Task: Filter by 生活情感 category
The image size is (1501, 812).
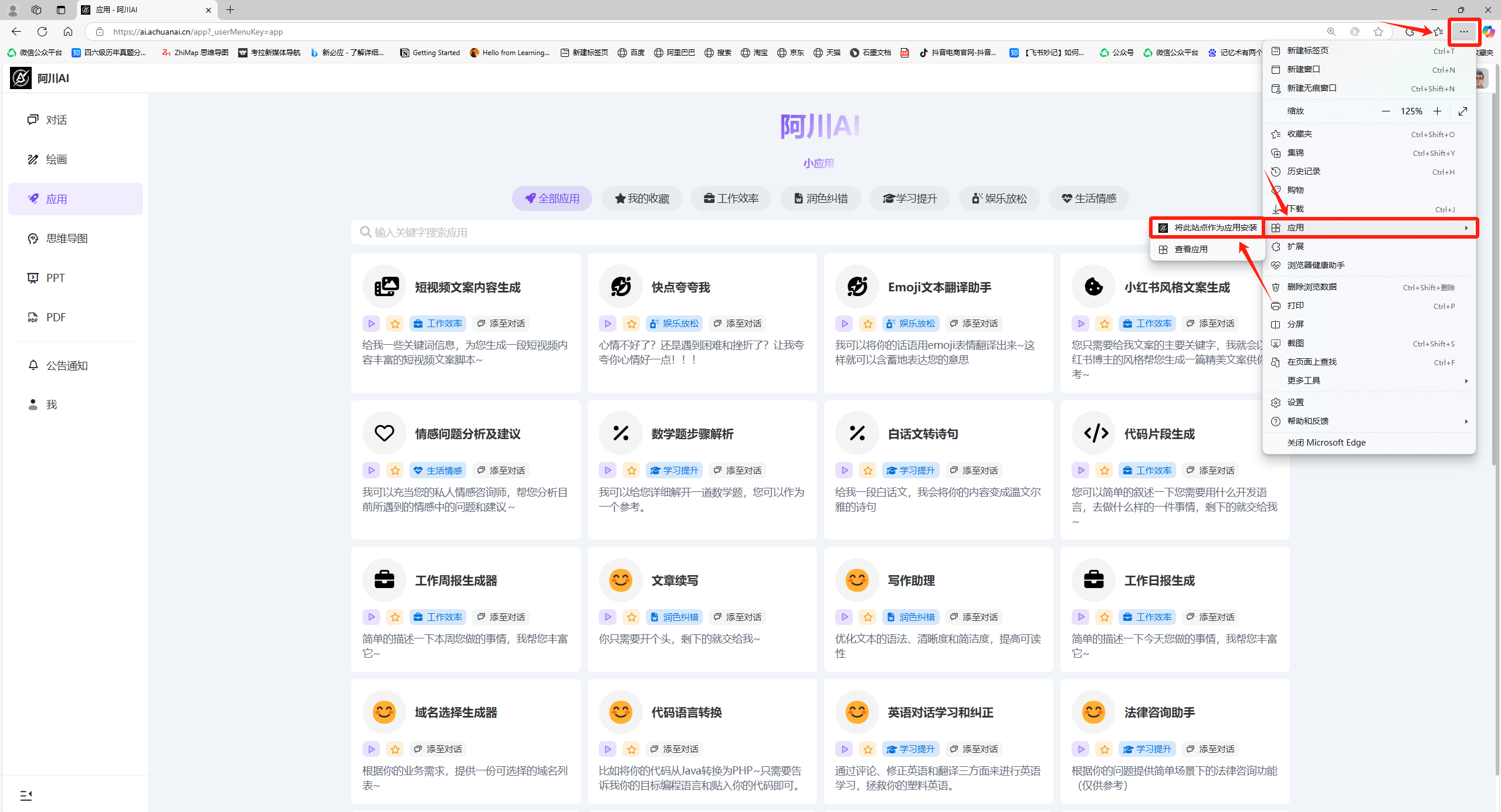Action: coord(1089,198)
